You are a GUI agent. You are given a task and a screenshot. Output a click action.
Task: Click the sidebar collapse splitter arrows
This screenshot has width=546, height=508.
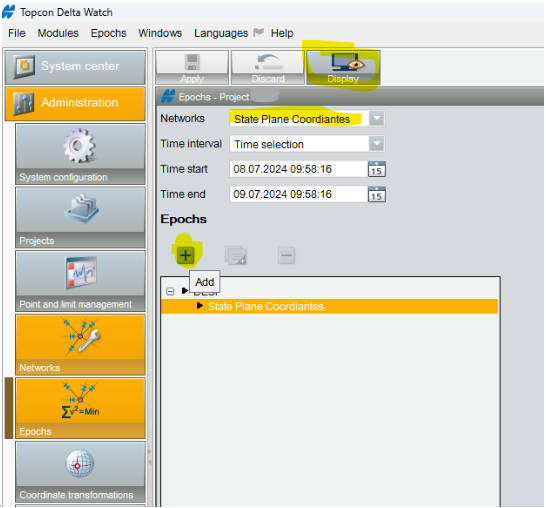tap(150, 457)
